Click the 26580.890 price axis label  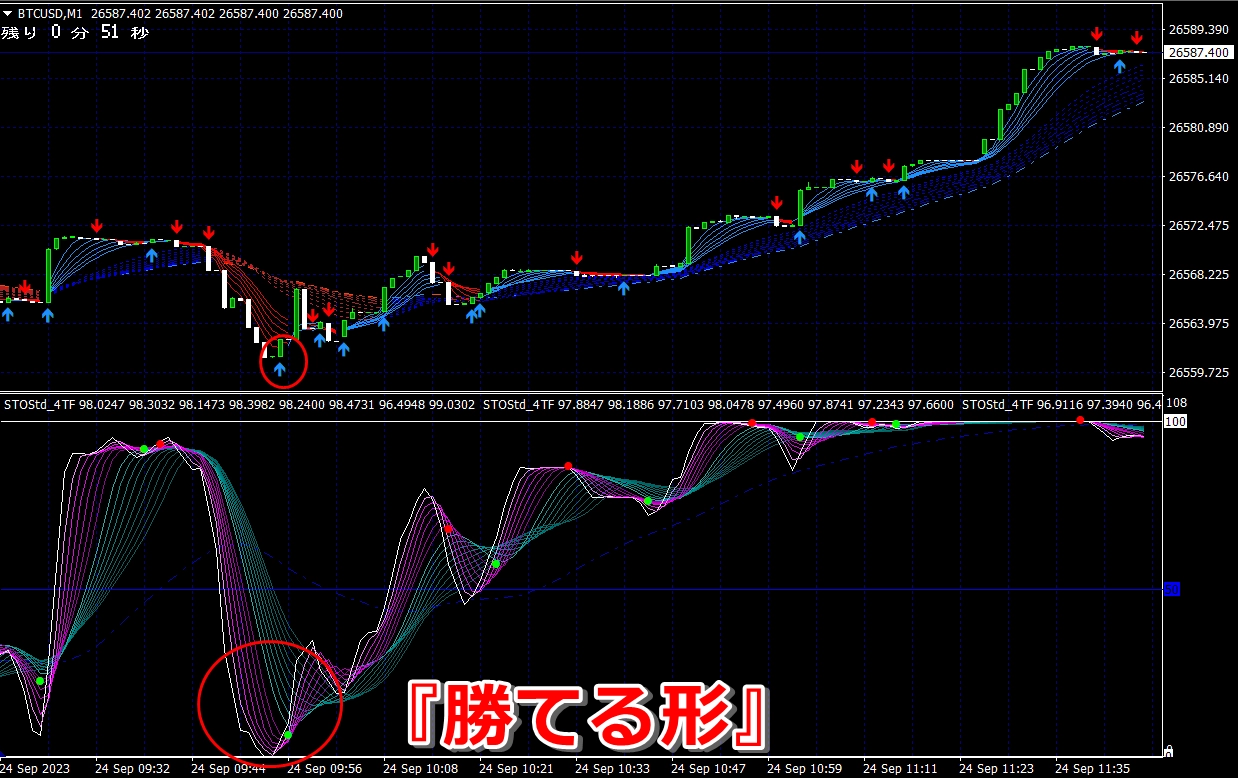point(1198,127)
